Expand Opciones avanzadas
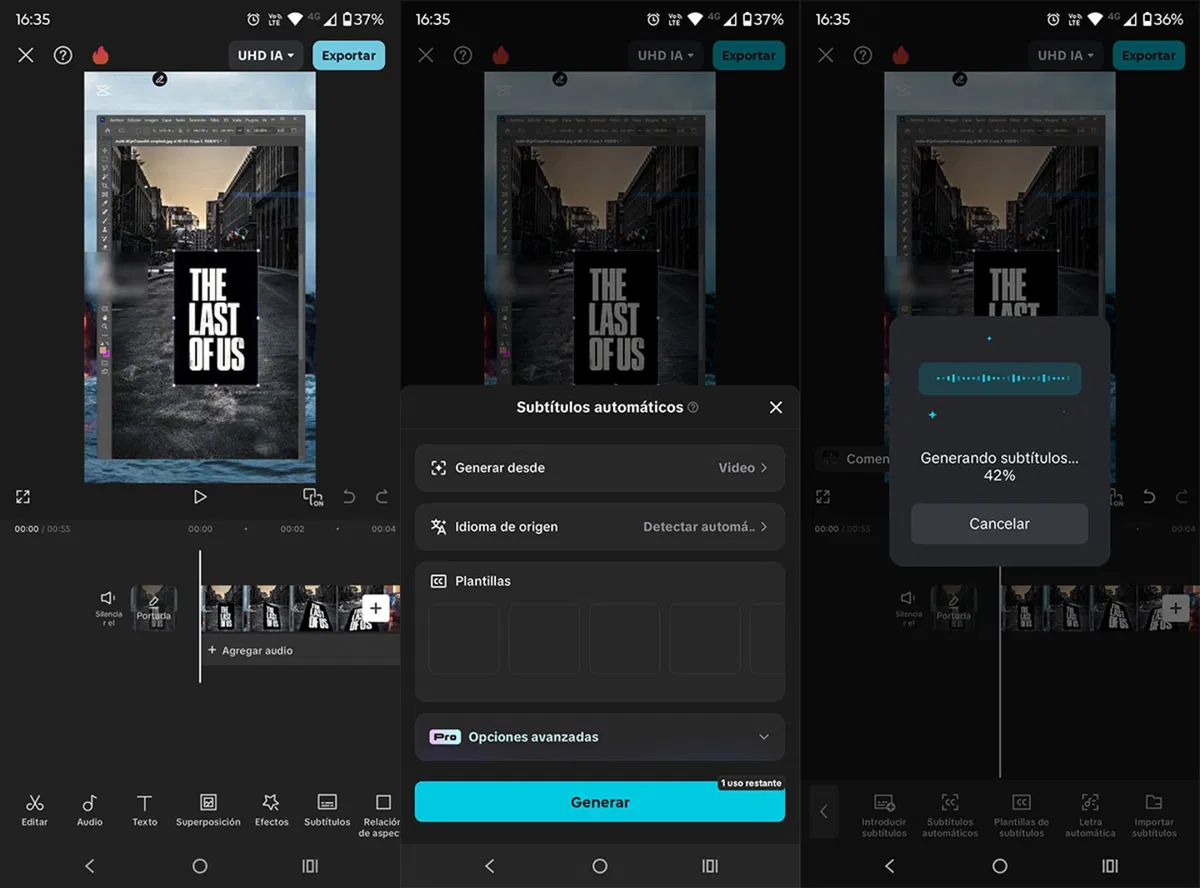Image resolution: width=1200 pixels, height=888 pixels. coord(600,737)
